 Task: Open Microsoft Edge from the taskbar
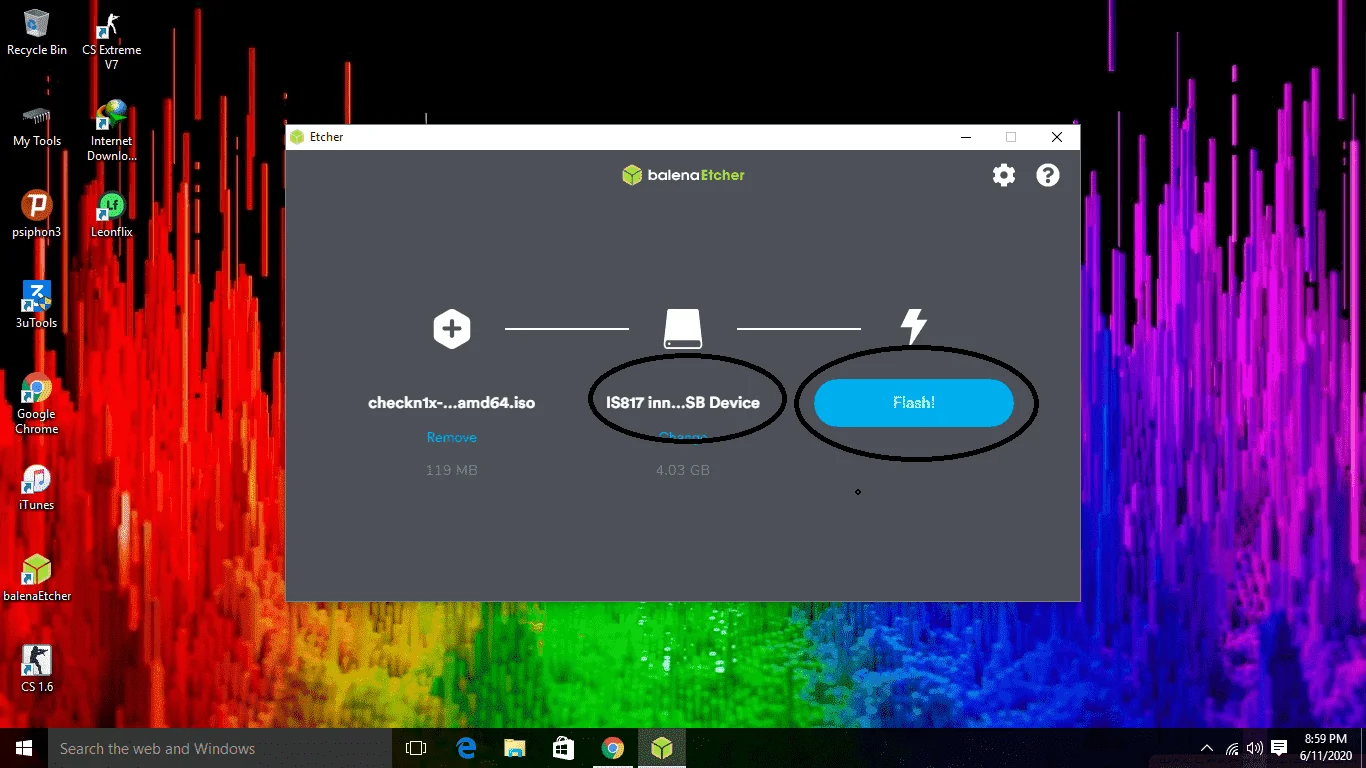tap(466, 748)
